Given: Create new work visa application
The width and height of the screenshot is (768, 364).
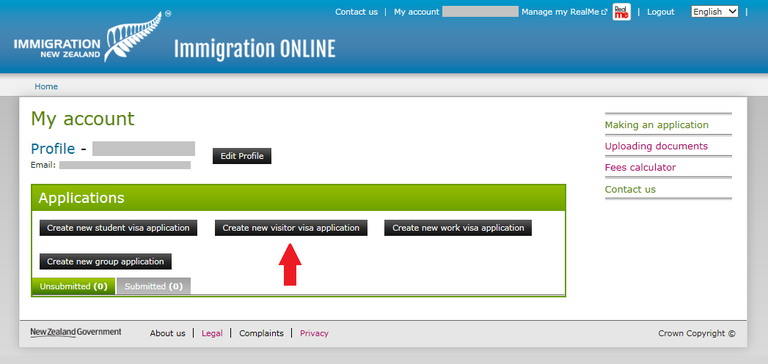Looking at the screenshot, I should (x=458, y=228).
